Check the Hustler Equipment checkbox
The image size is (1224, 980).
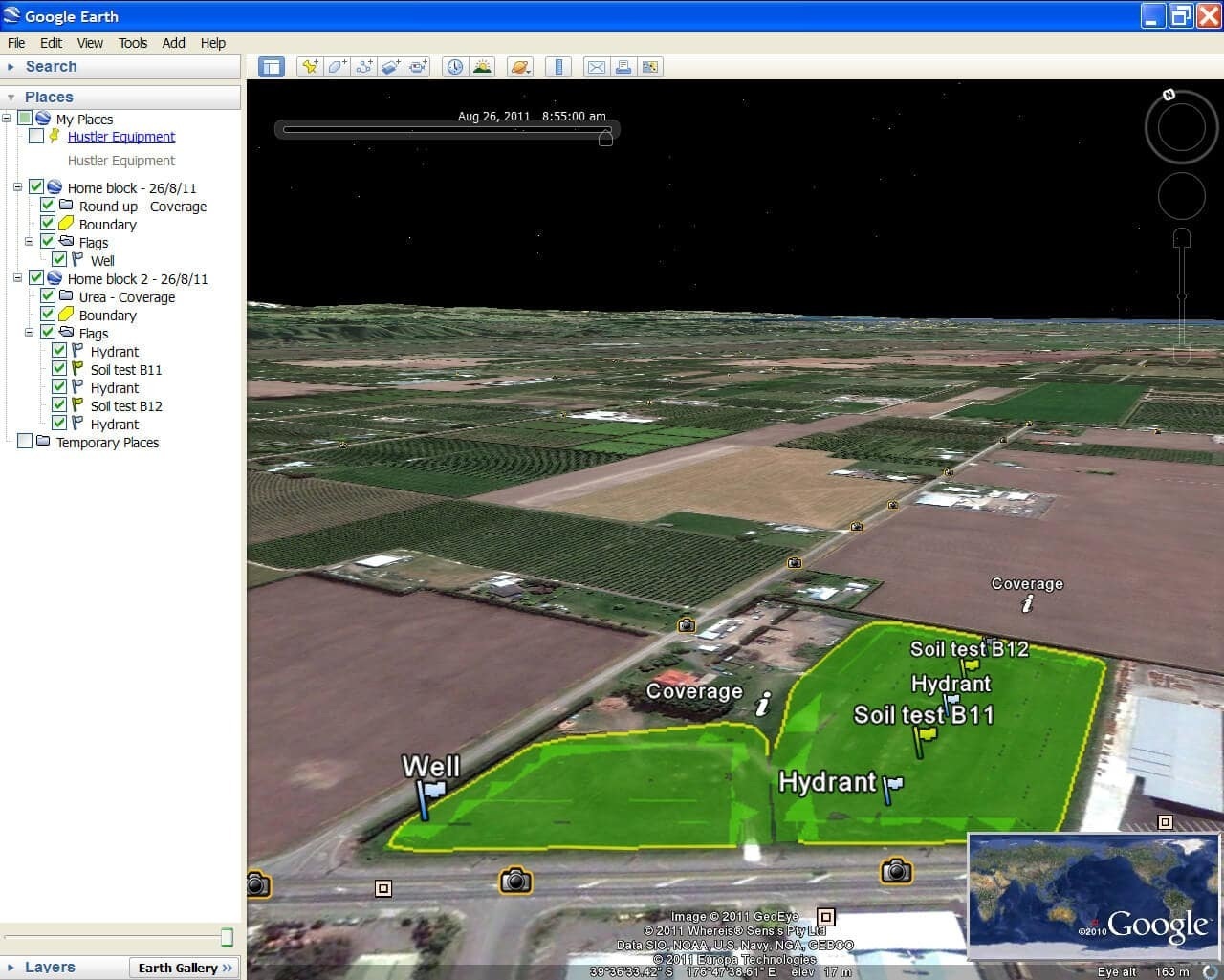(36, 137)
